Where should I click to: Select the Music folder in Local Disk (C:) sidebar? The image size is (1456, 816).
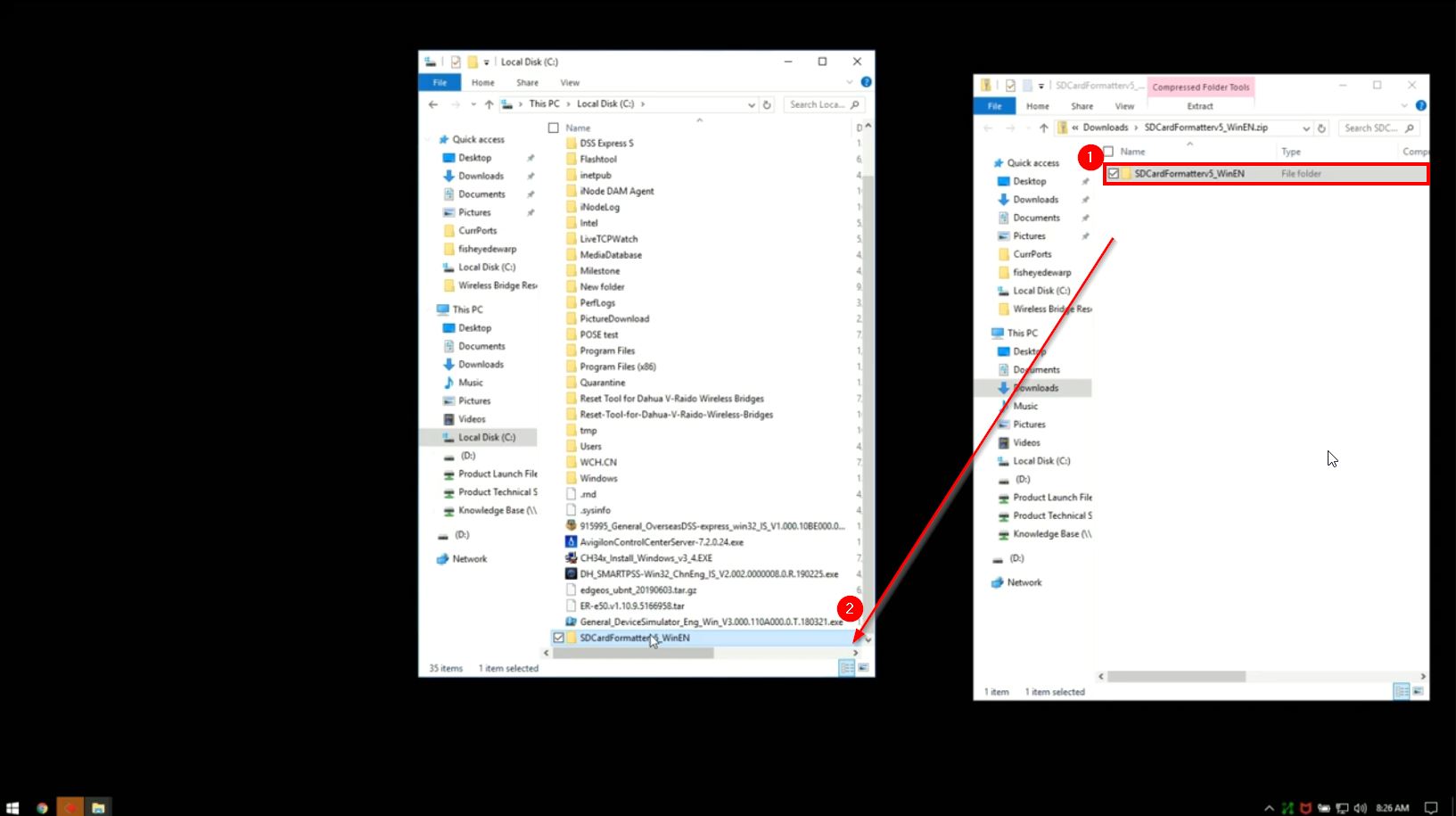click(x=471, y=383)
